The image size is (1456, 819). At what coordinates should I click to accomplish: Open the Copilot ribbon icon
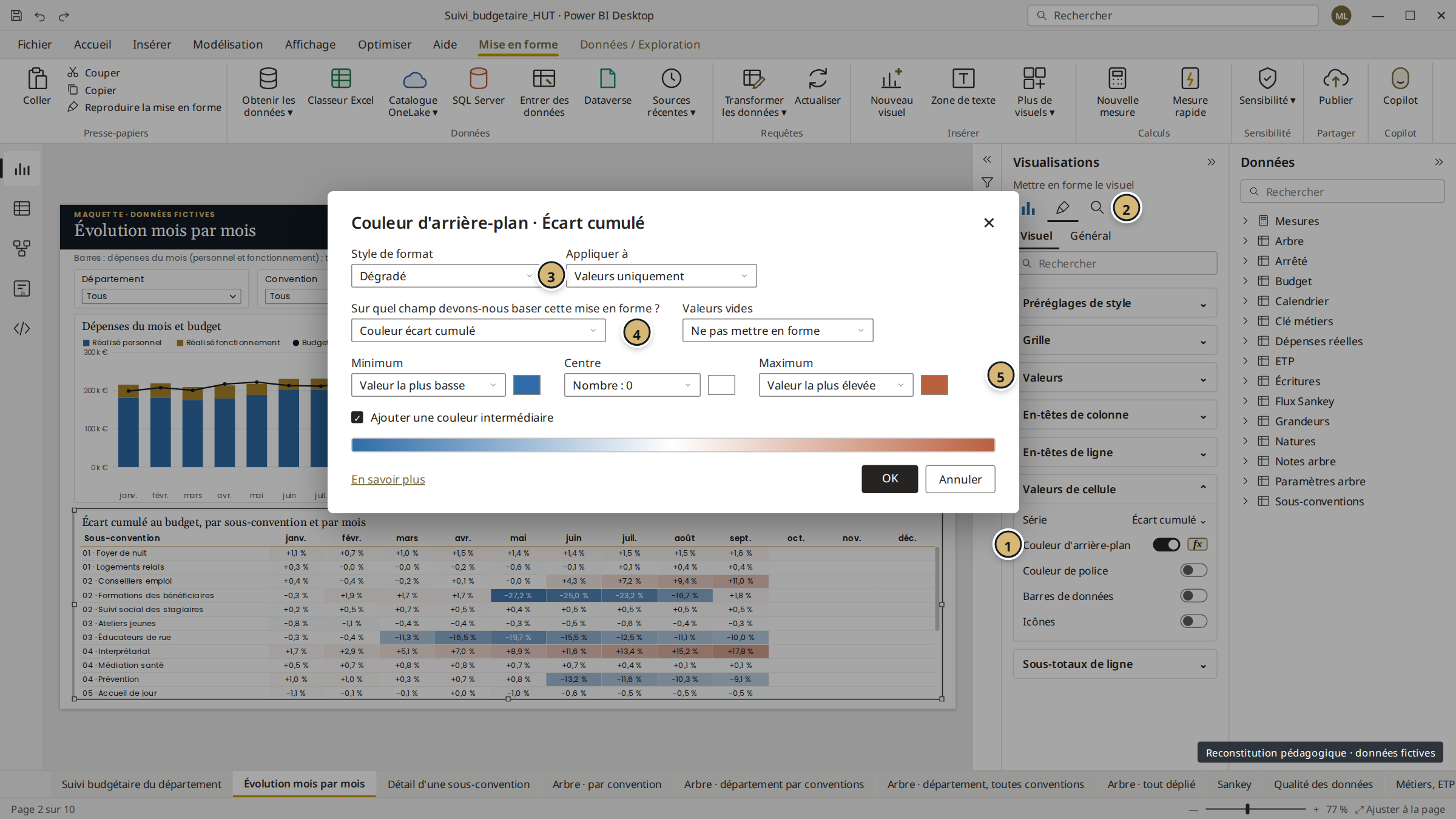click(x=1400, y=79)
